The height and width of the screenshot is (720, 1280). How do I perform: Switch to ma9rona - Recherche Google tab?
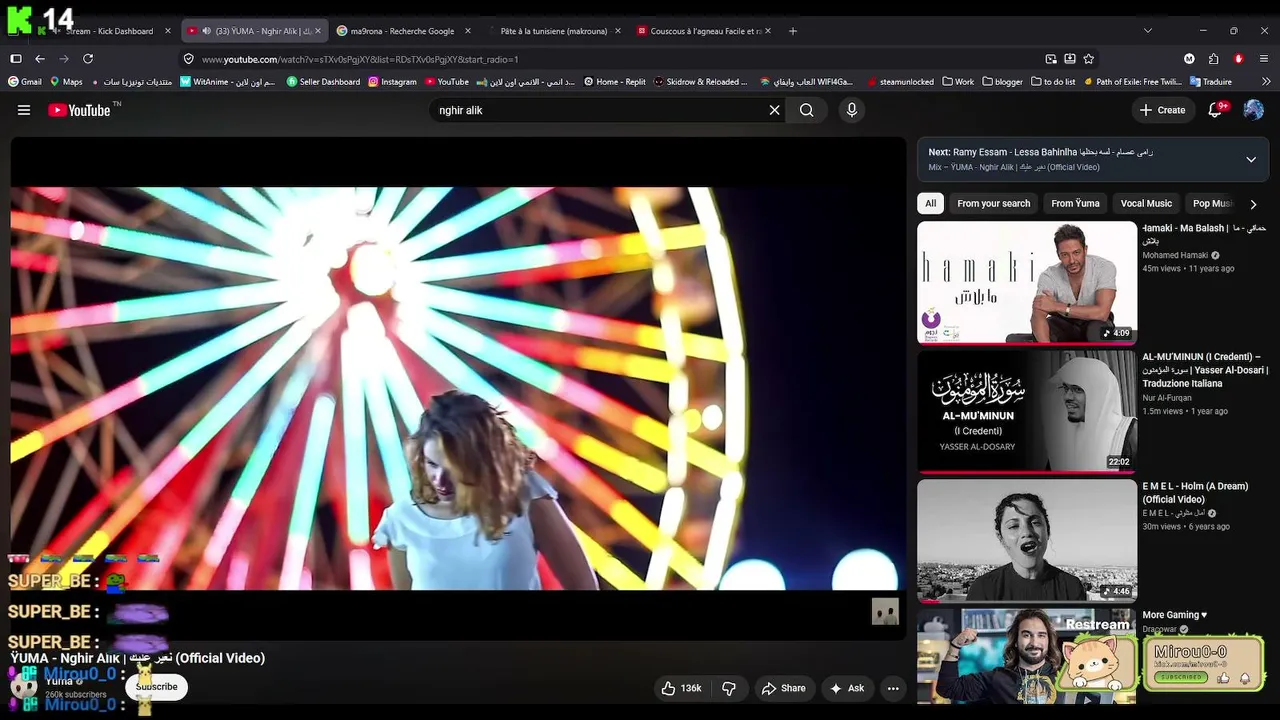404,31
